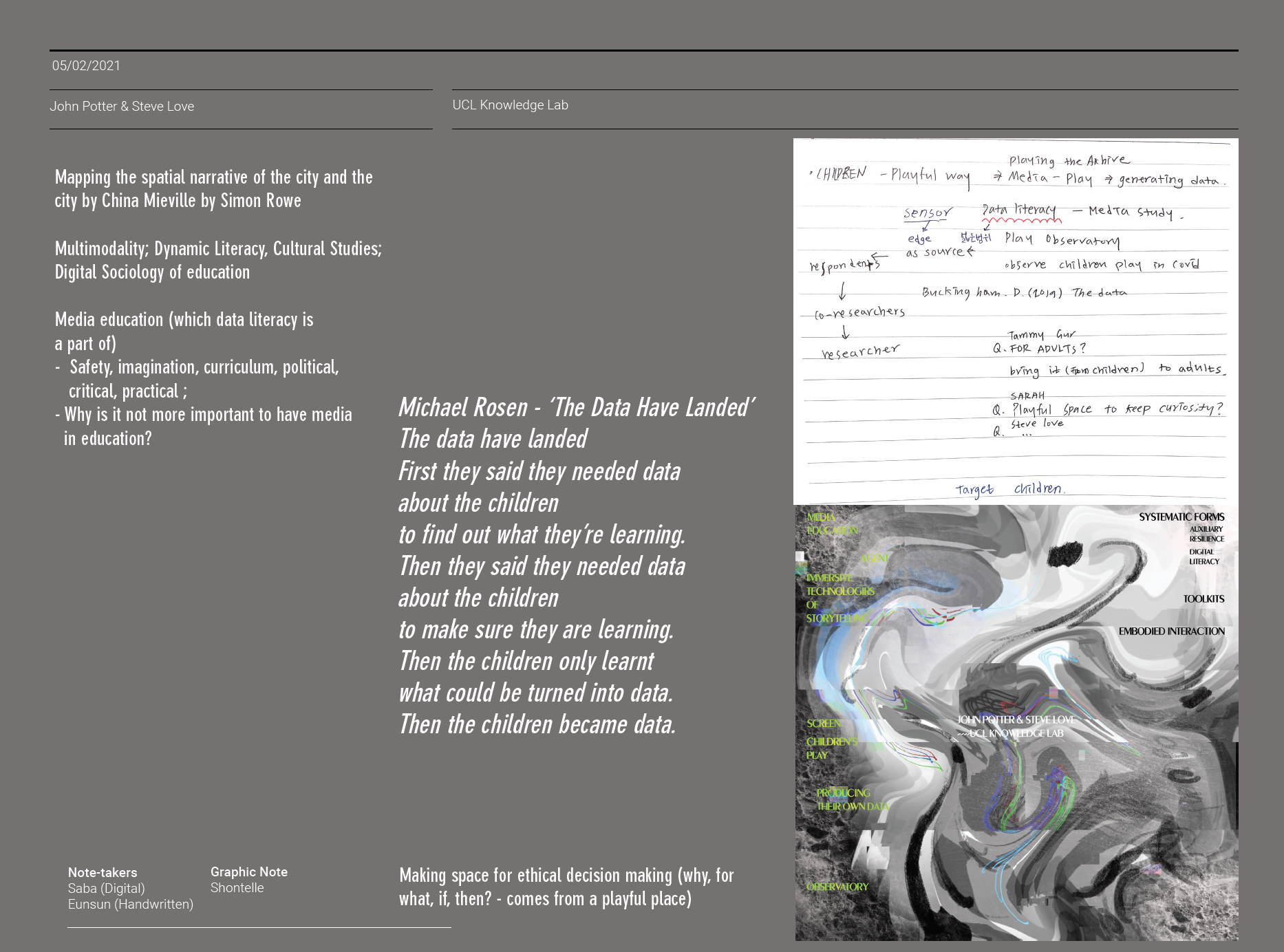Click handwritten 'Play Observatory' in the notes

(1062, 239)
